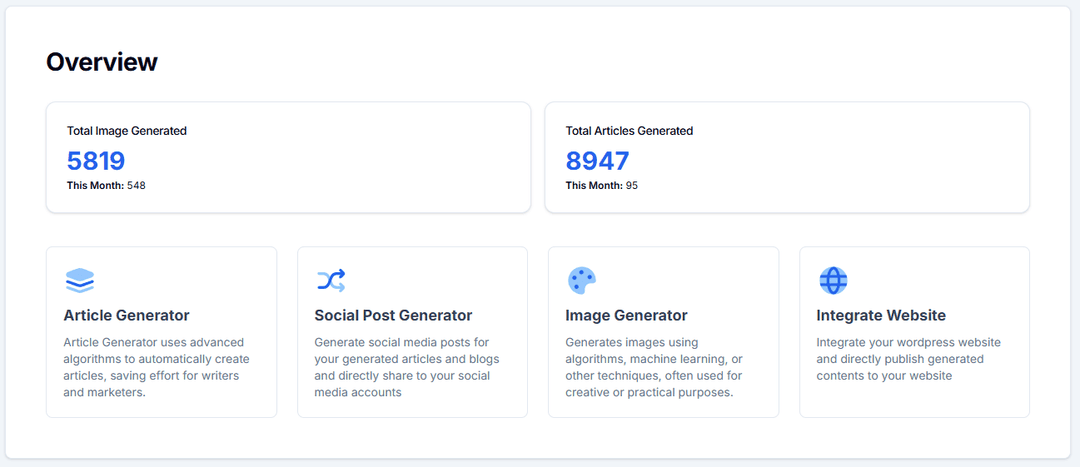The image size is (1080, 467).
Task: Click the Image Generator description text
Action: pyautogui.click(x=654, y=367)
